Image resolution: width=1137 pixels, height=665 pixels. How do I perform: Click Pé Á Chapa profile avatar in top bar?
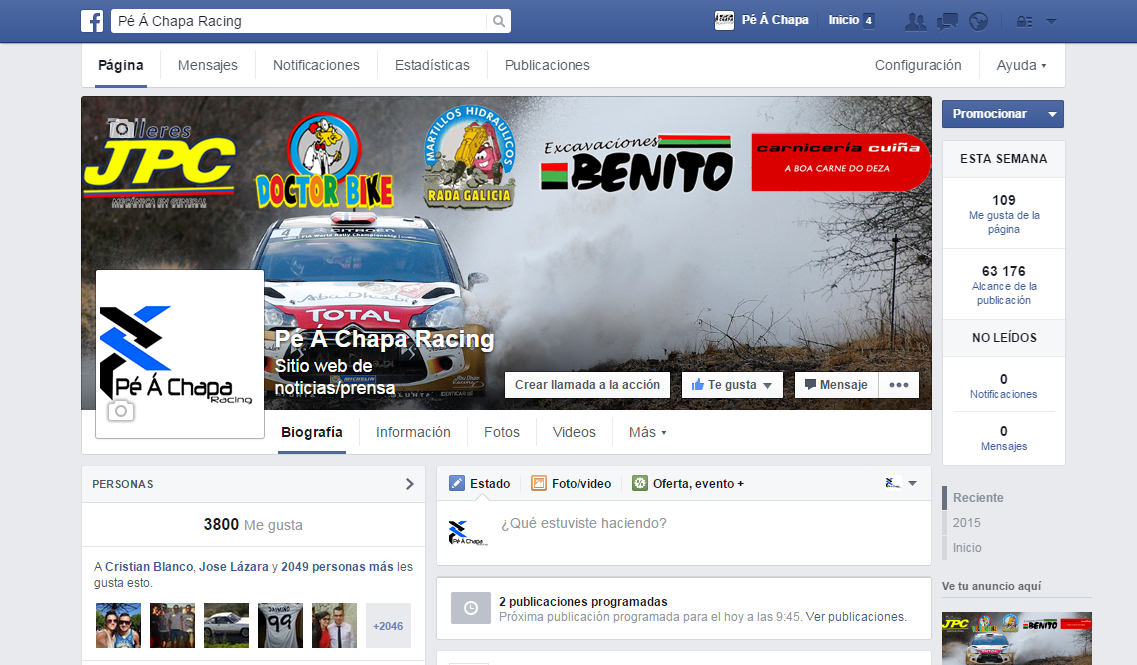(x=724, y=20)
